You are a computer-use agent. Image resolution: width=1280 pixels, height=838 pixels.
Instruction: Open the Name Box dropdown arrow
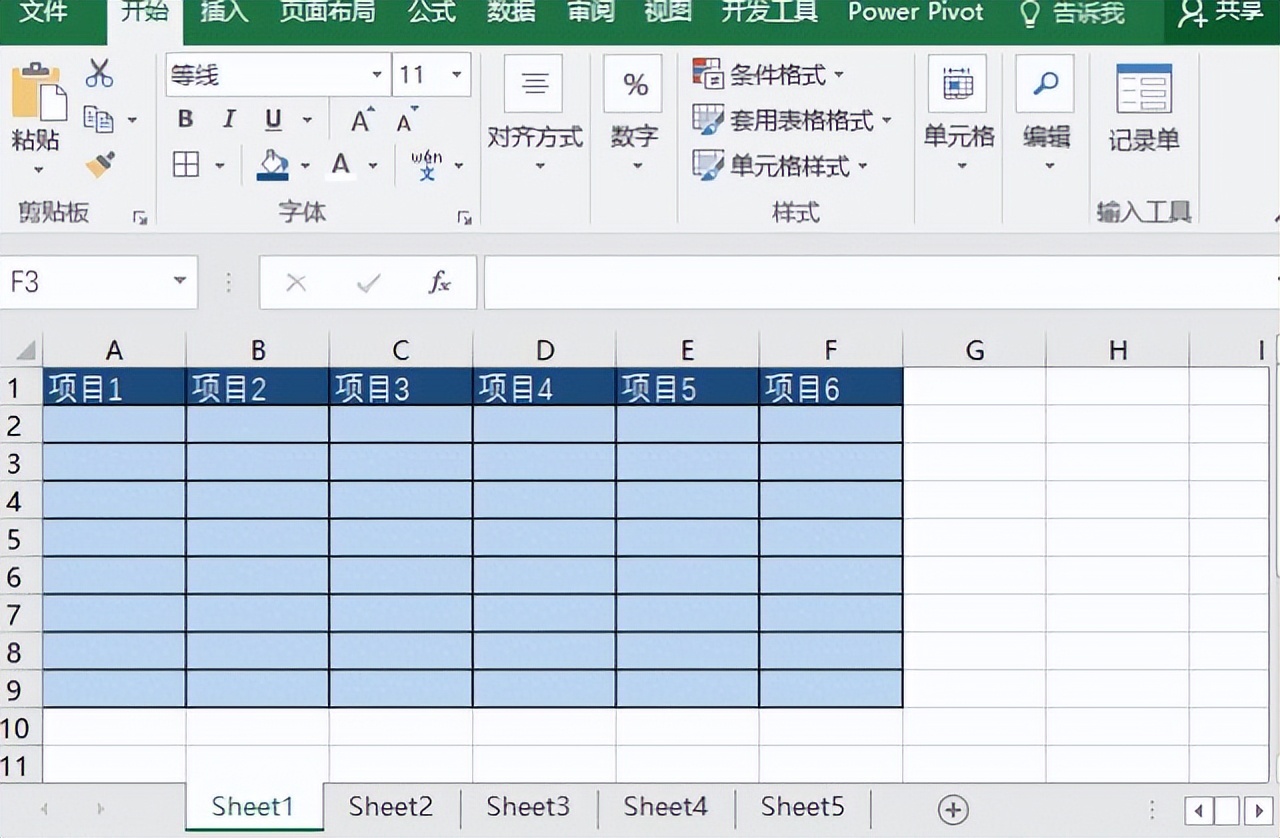[x=180, y=281]
